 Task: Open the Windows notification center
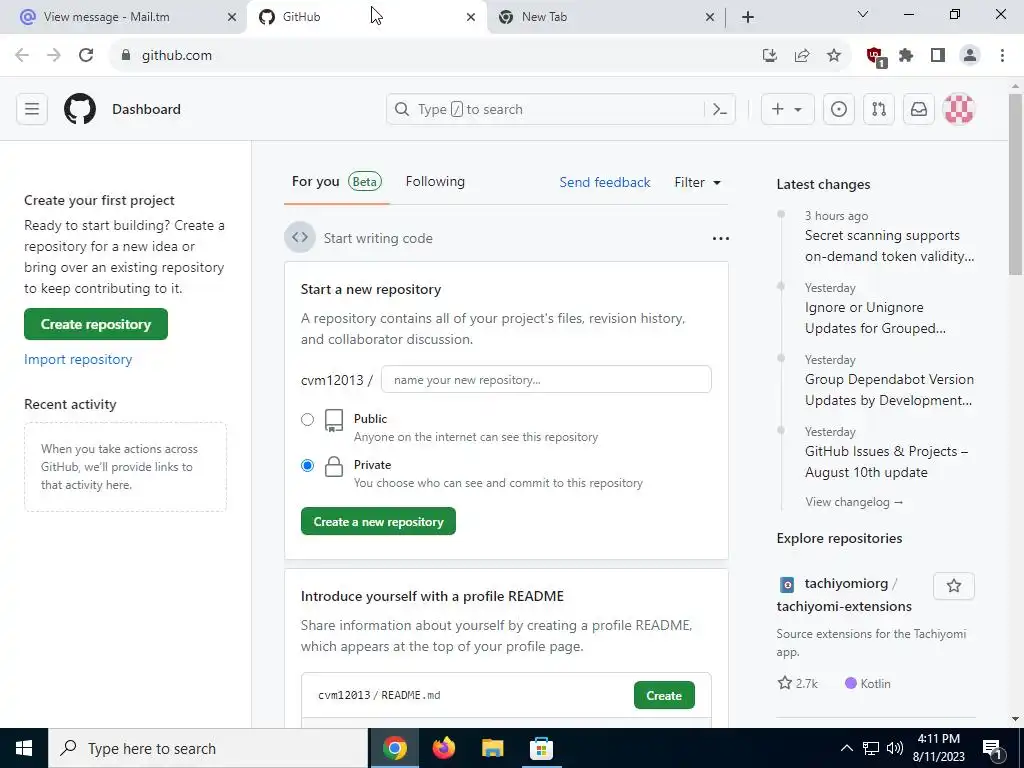[x=993, y=748]
